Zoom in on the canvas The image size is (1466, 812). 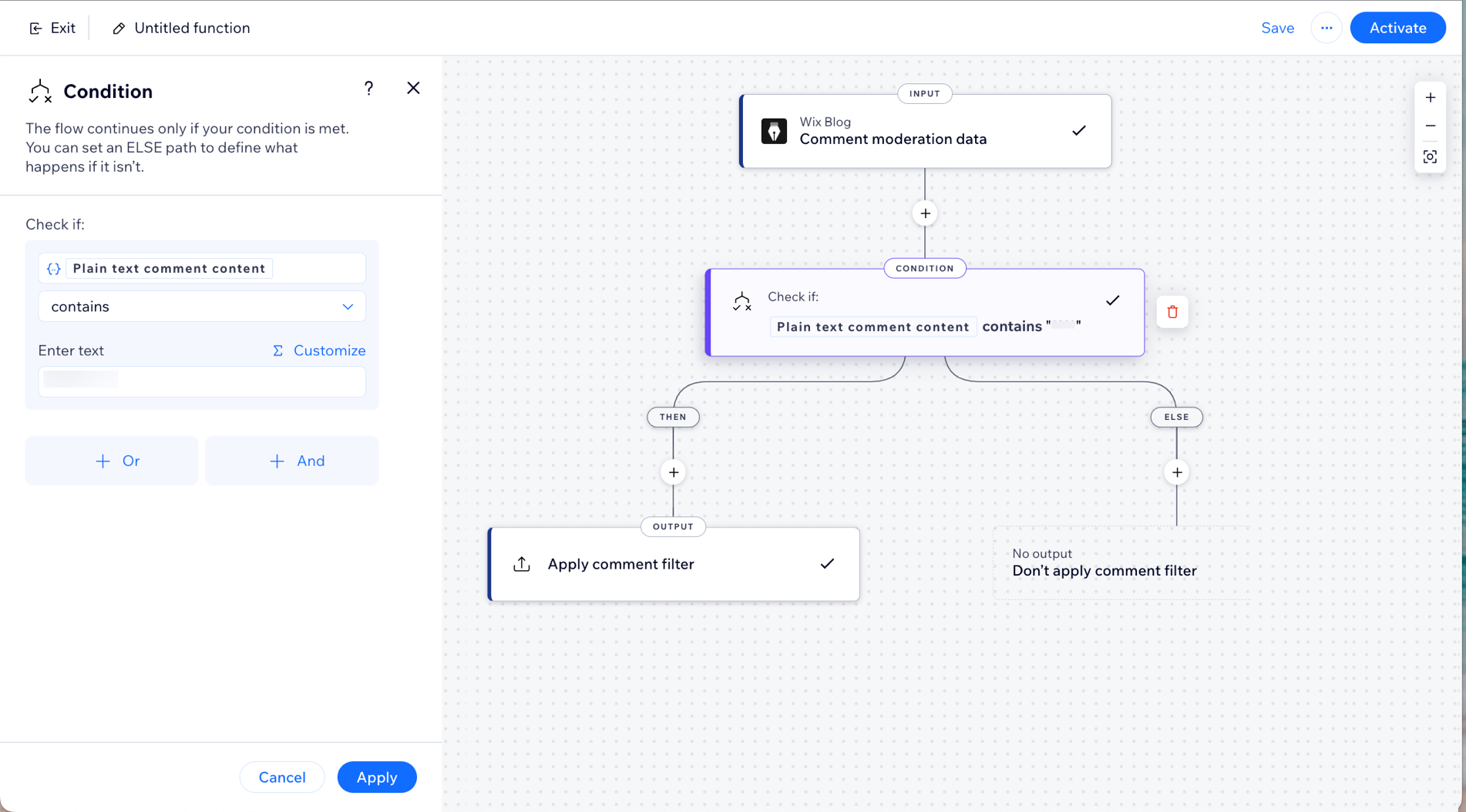1430,98
